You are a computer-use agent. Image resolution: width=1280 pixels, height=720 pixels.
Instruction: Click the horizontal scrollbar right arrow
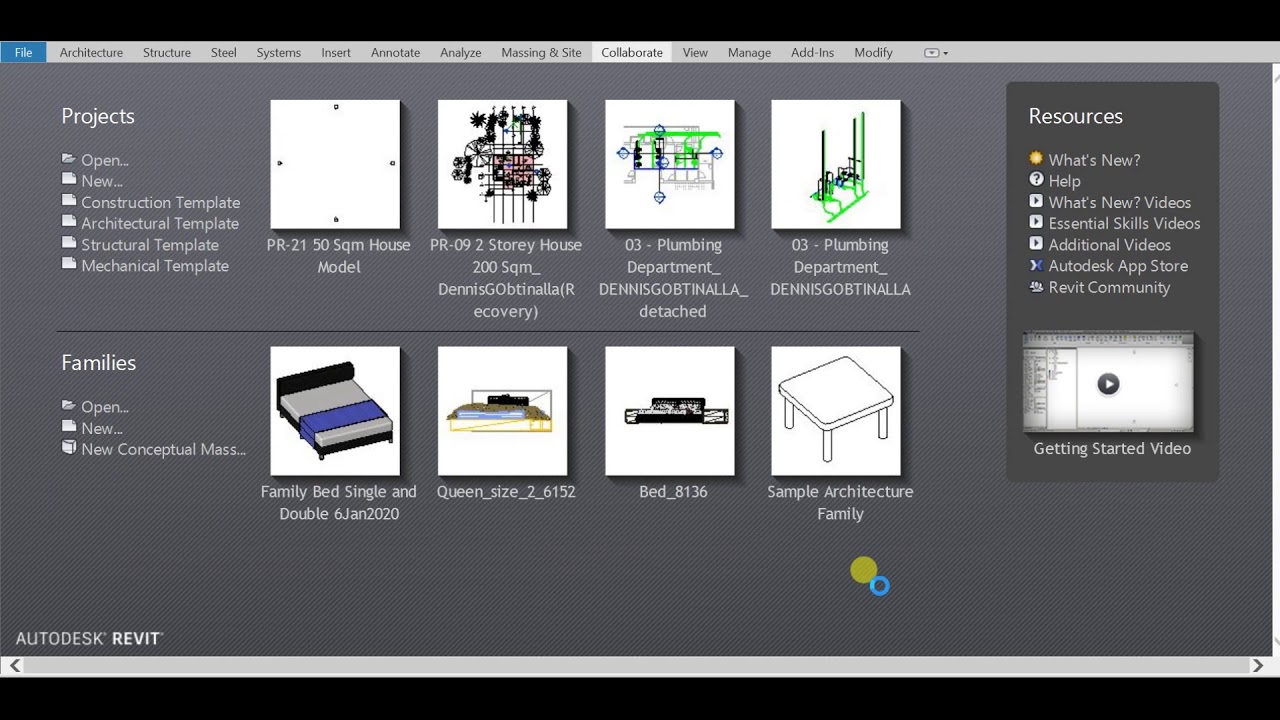point(1257,665)
